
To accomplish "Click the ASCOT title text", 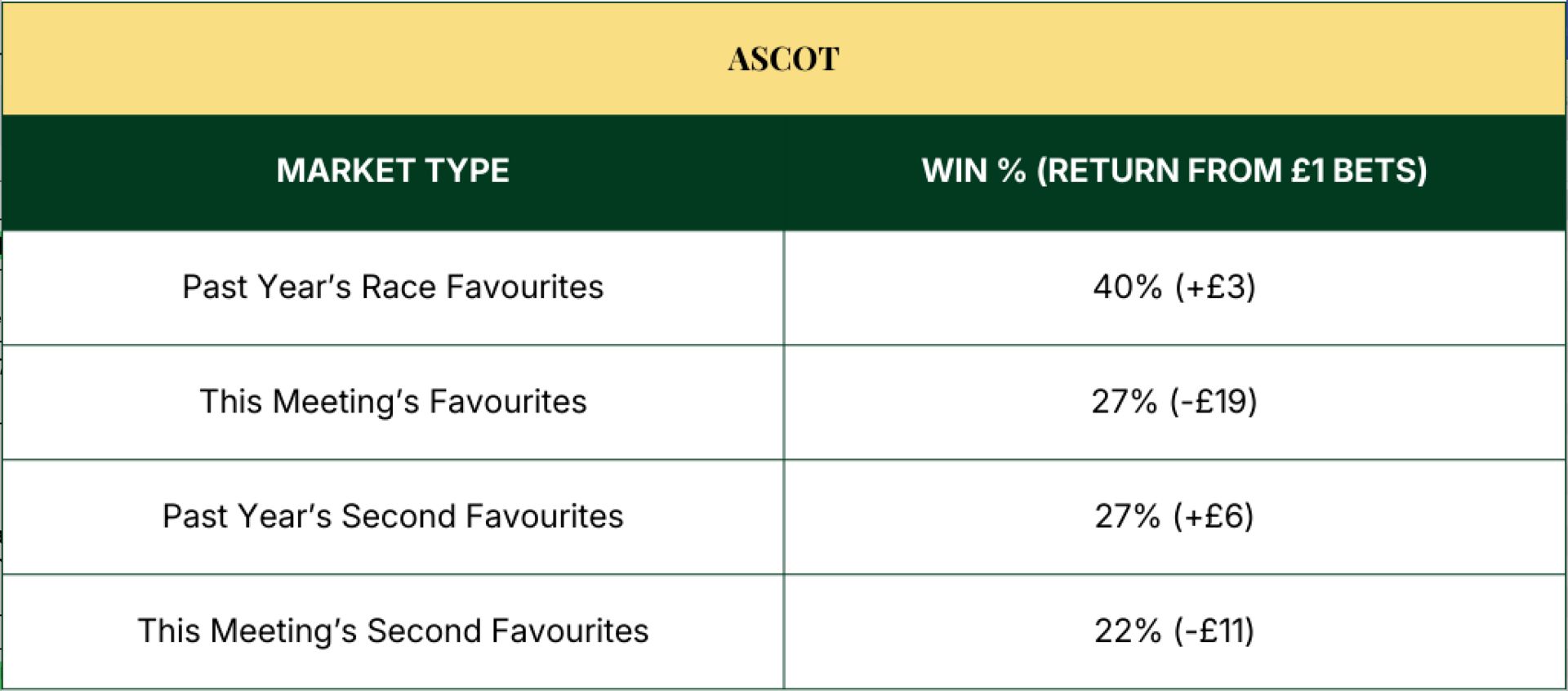I will point(783,59).
